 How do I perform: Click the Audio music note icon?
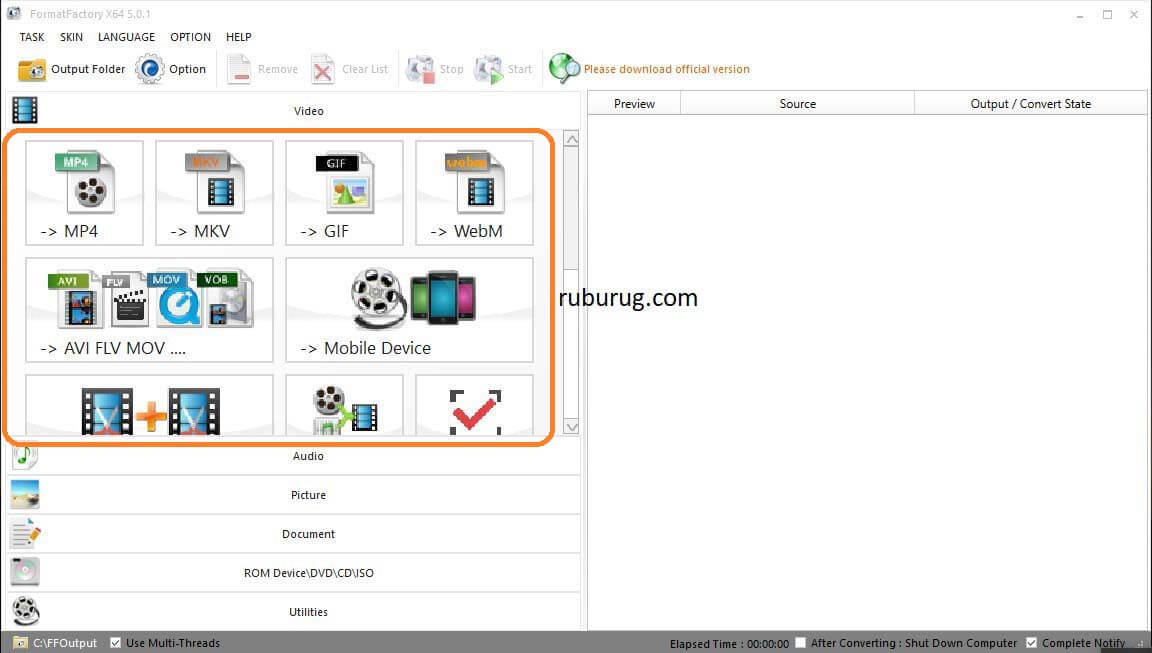[x=25, y=456]
